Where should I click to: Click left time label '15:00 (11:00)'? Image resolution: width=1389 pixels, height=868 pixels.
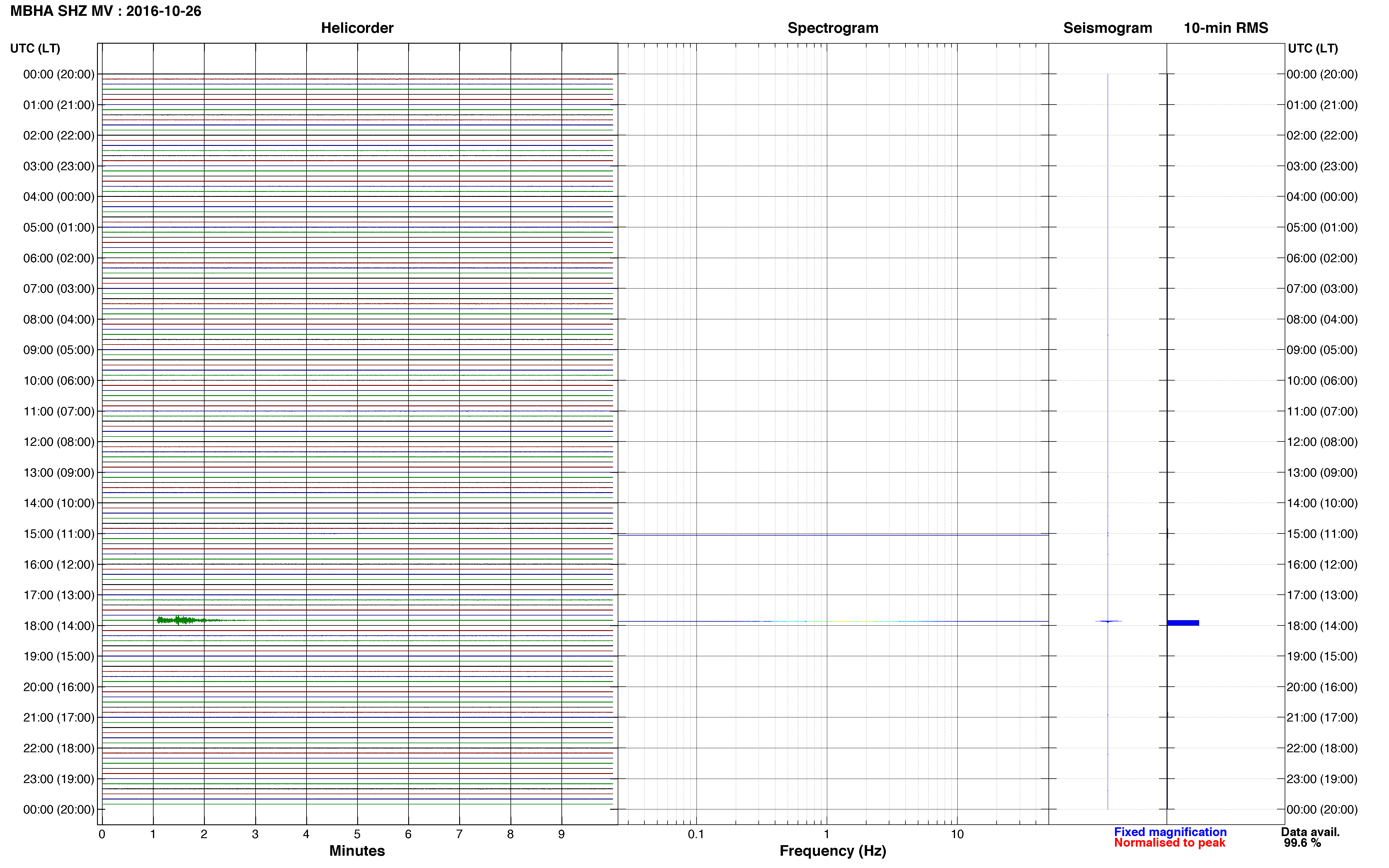tap(59, 534)
